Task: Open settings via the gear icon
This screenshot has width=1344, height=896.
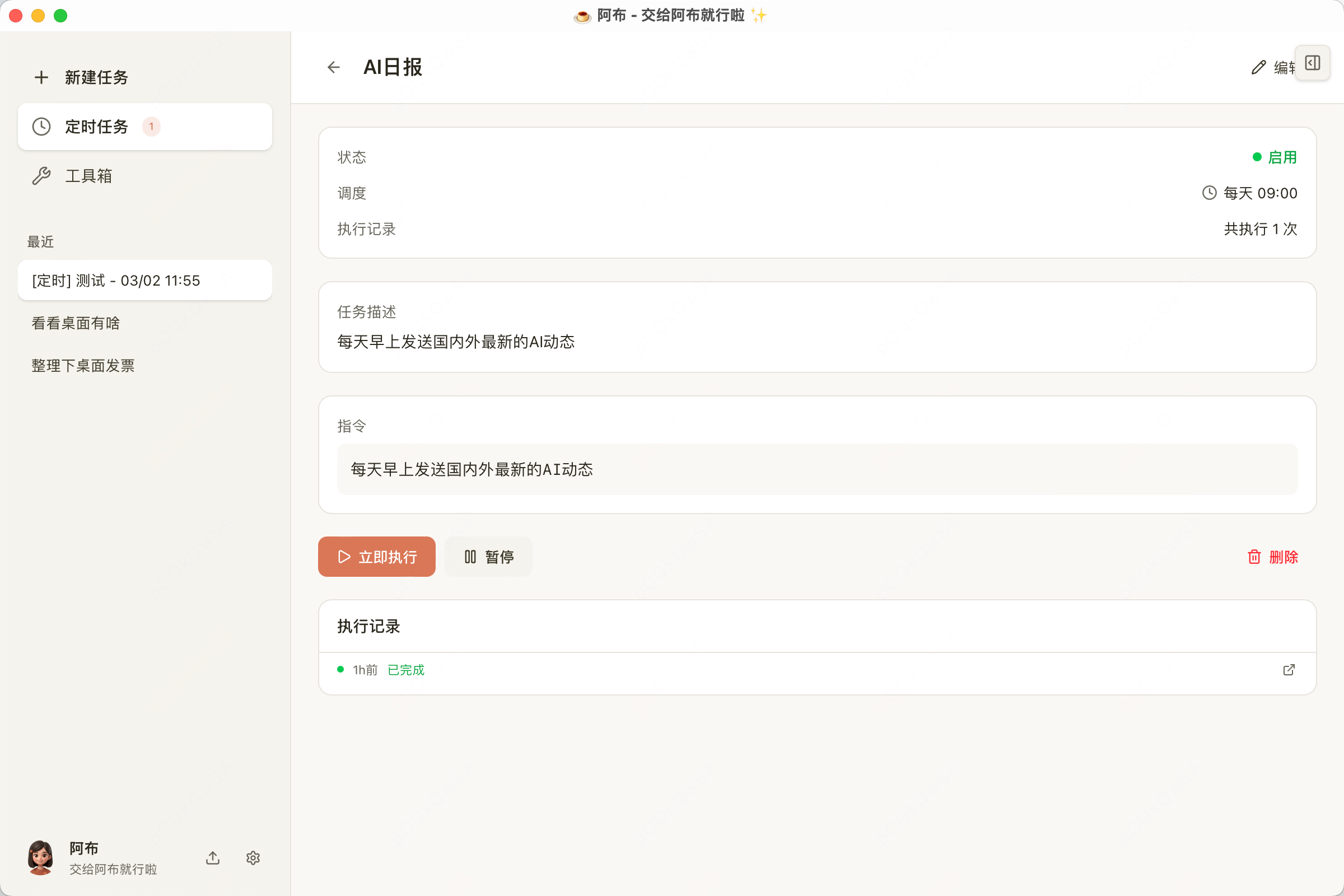Action: (x=253, y=858)
